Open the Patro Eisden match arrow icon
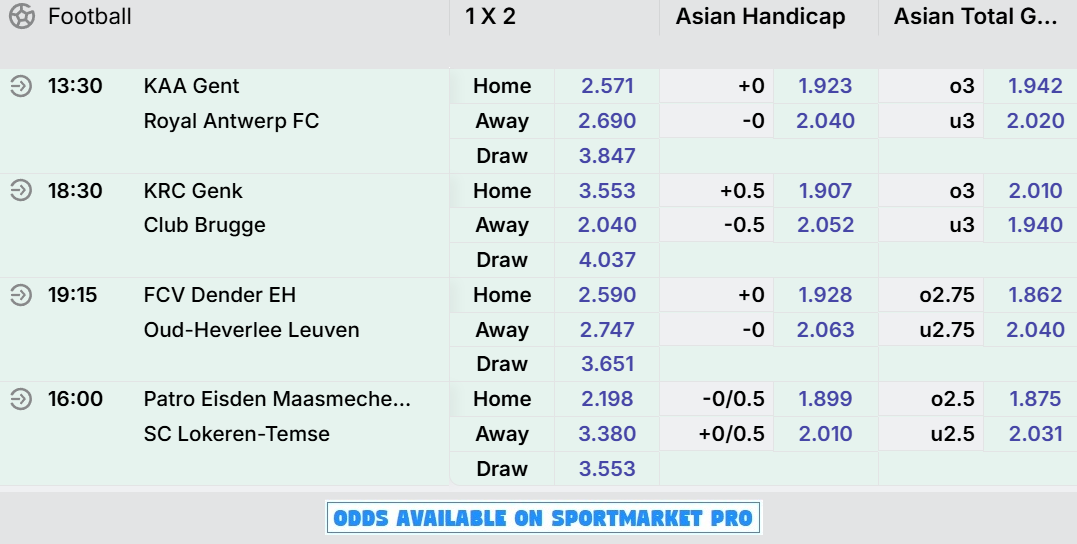 tap(21, 398)
